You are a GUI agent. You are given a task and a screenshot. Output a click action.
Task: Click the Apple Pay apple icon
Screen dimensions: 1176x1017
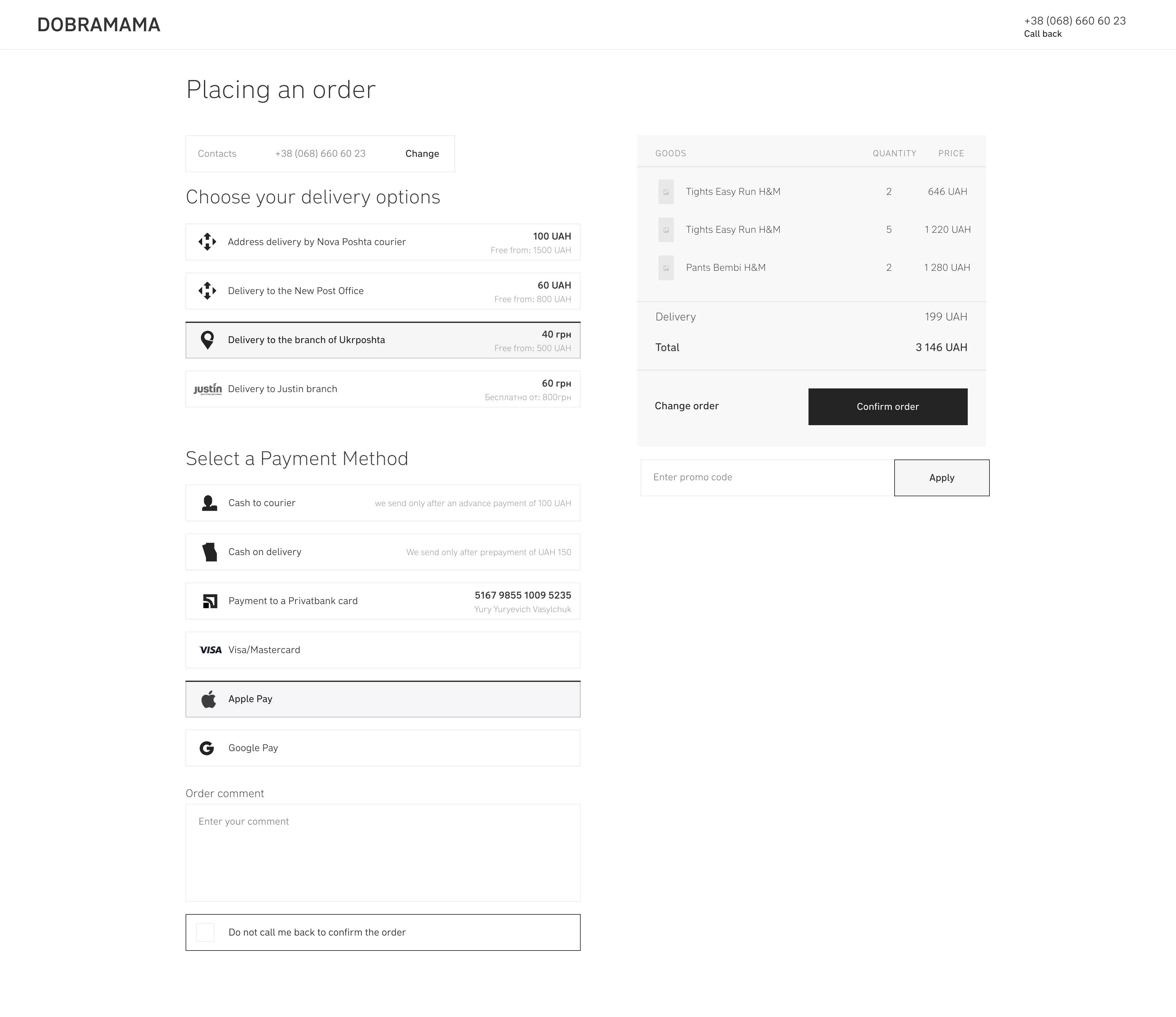click(x=209, y=699)
